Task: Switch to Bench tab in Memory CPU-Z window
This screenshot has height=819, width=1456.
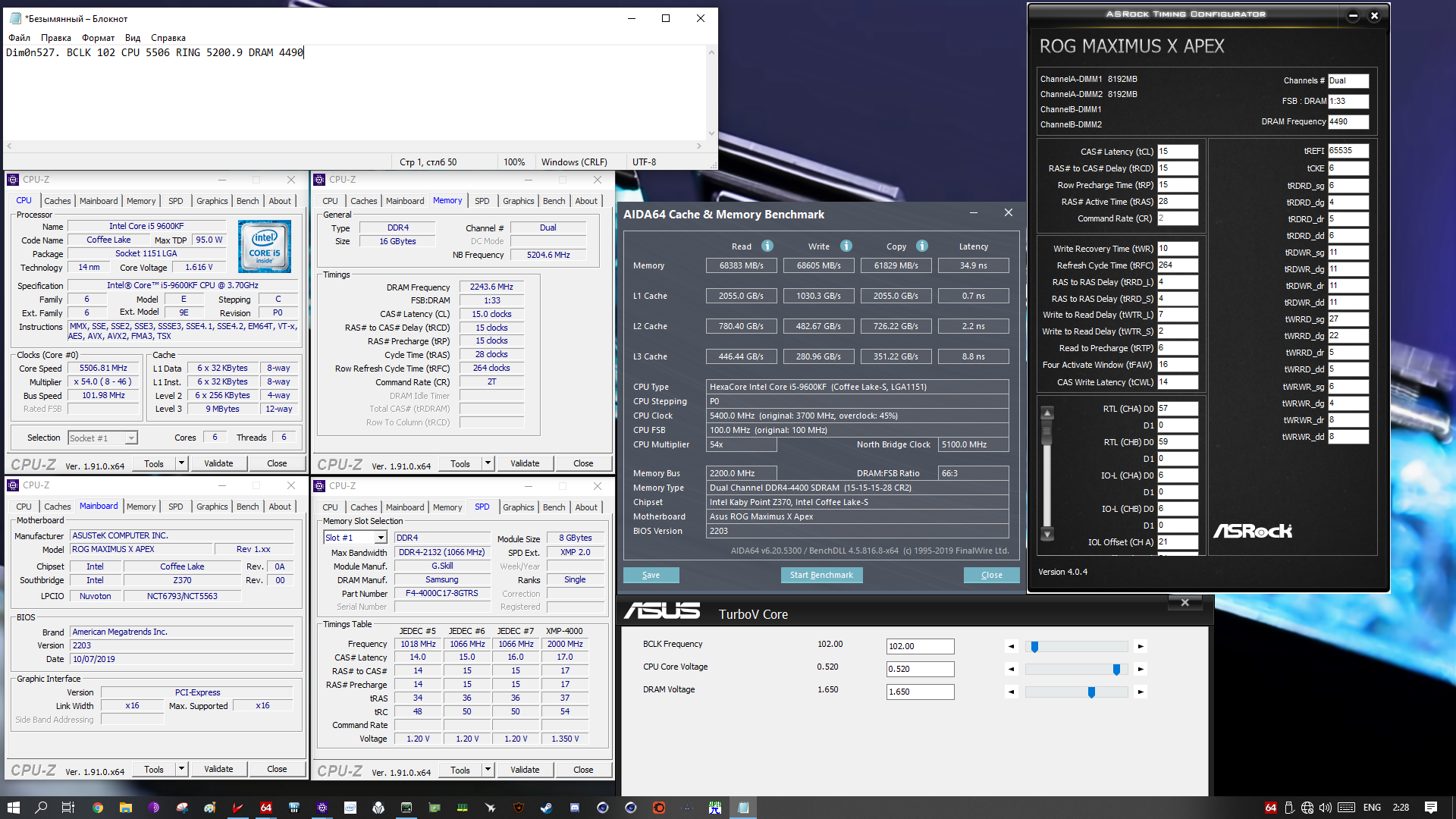Action: click(554, 201)
